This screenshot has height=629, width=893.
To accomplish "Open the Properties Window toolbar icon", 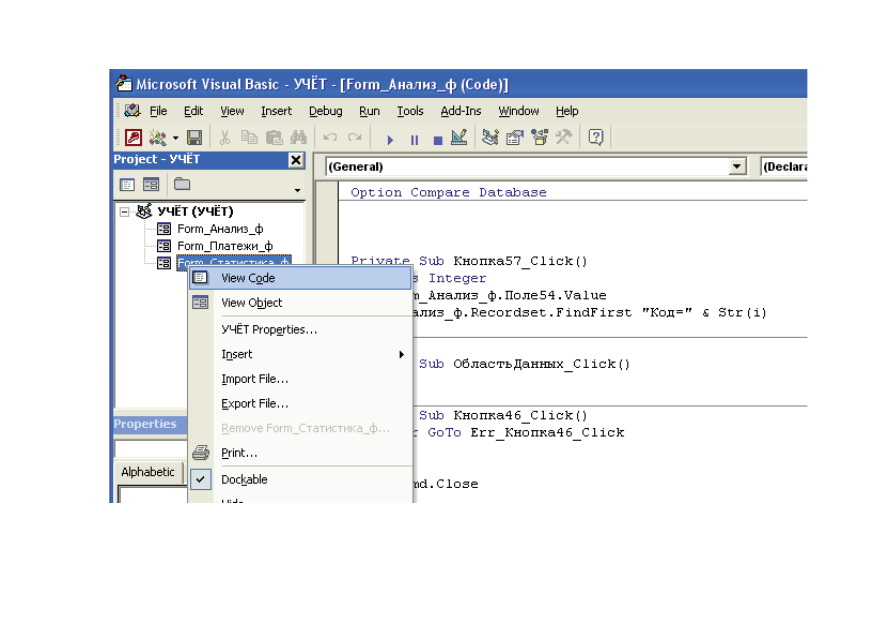I will coord(514,137).
